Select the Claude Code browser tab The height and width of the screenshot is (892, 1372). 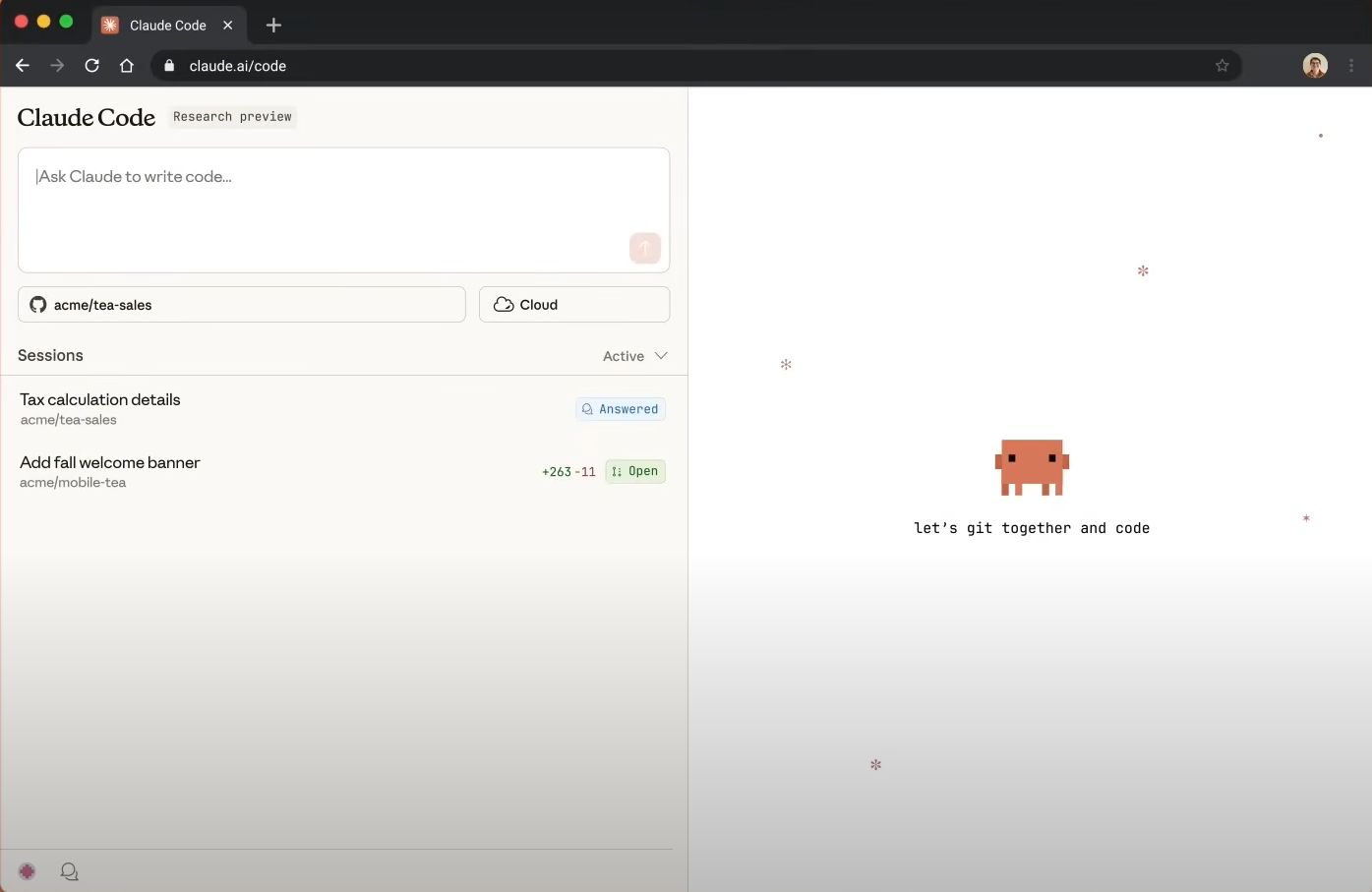(167, 26)
